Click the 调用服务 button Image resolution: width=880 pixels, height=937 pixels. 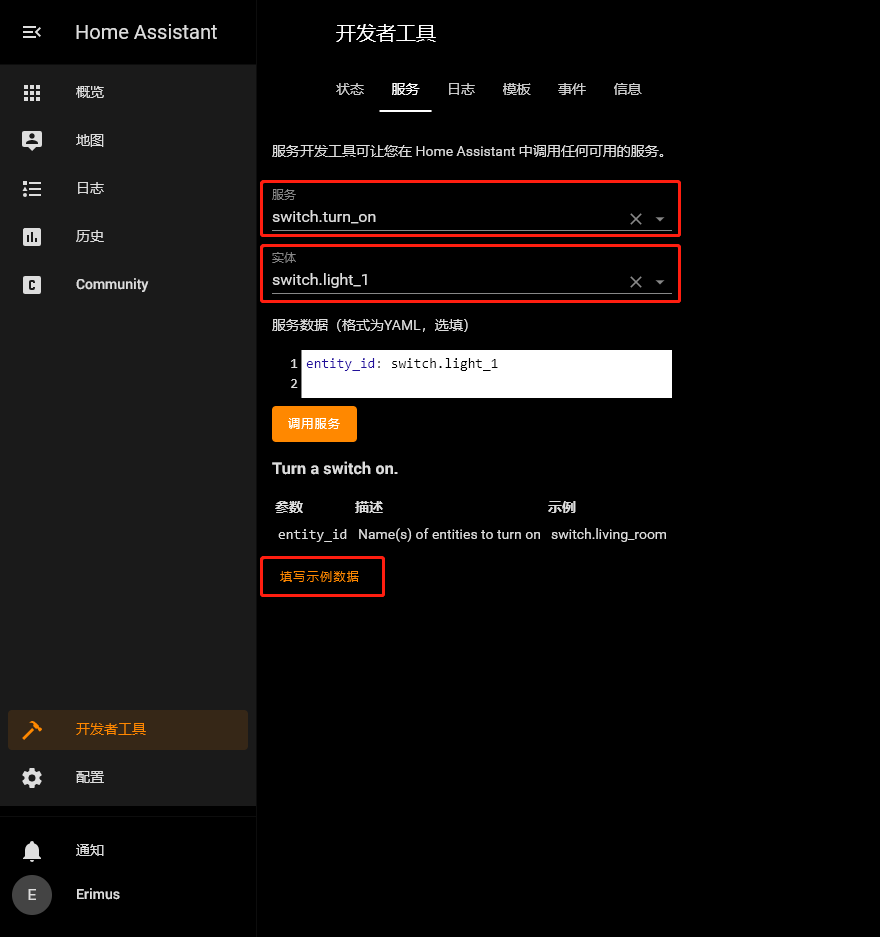pos(314,424)
